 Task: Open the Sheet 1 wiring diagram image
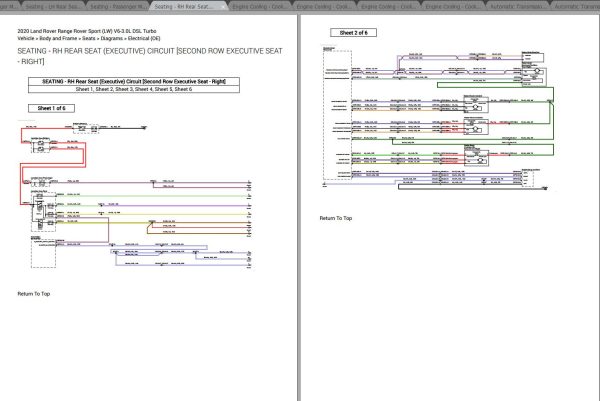[136, 195]
